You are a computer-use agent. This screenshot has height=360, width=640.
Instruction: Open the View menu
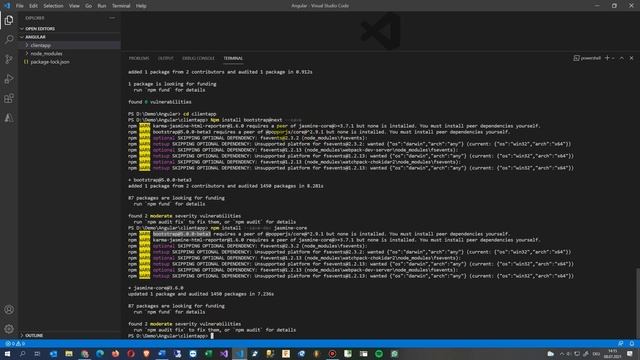[x=74, y=6]
